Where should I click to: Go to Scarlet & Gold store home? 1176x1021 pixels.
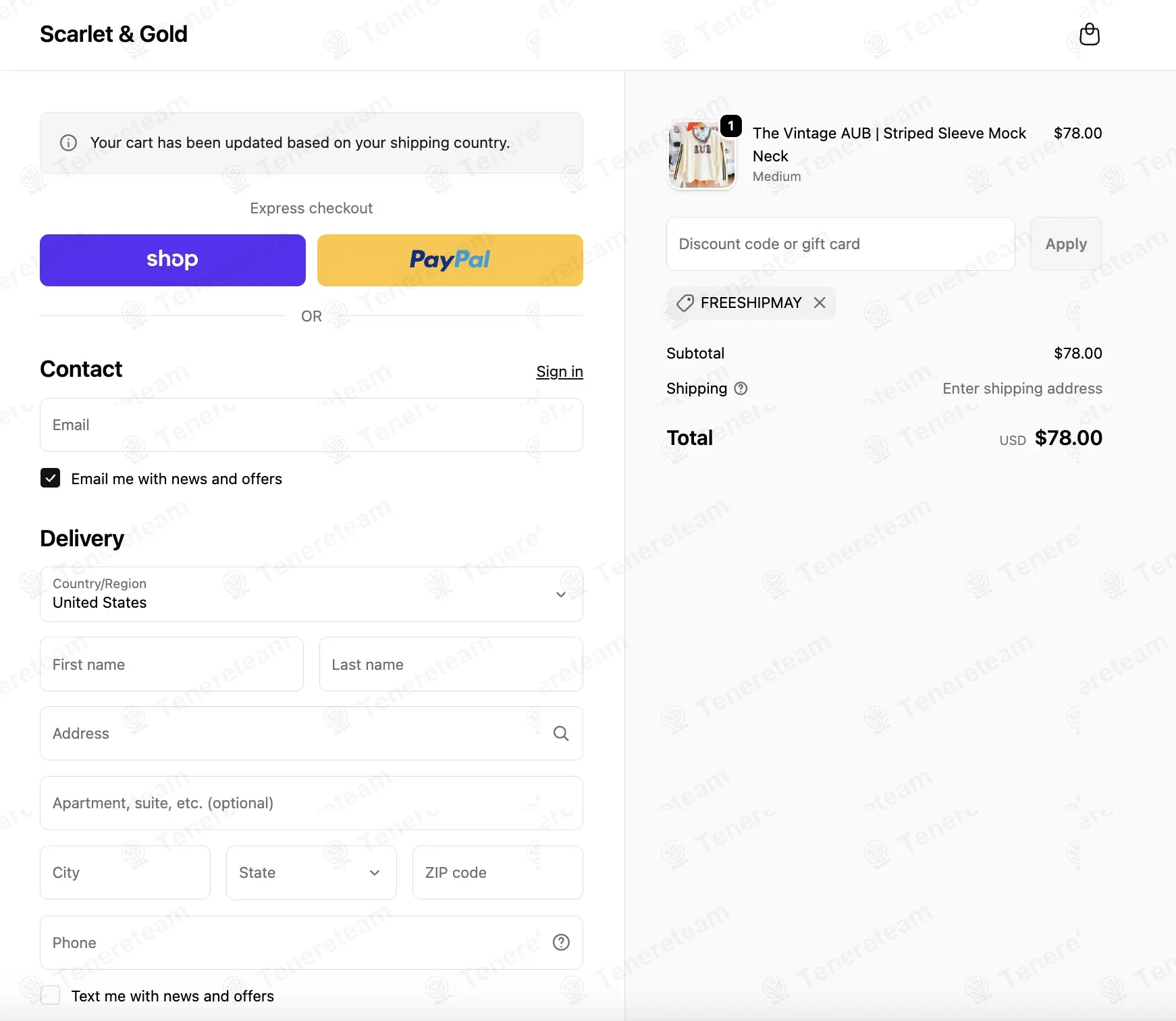pyautogui.click(x=113, y=34)
